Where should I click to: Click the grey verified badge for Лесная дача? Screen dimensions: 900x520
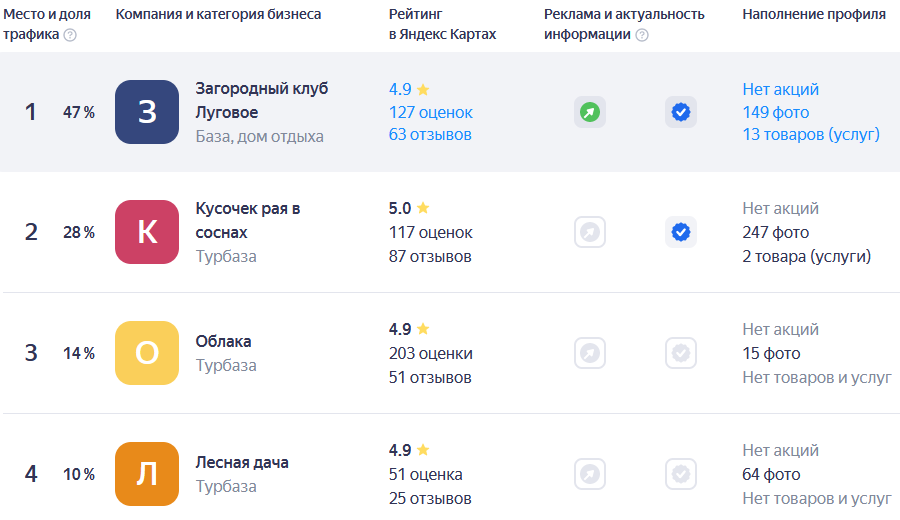[x=681, y=474]
